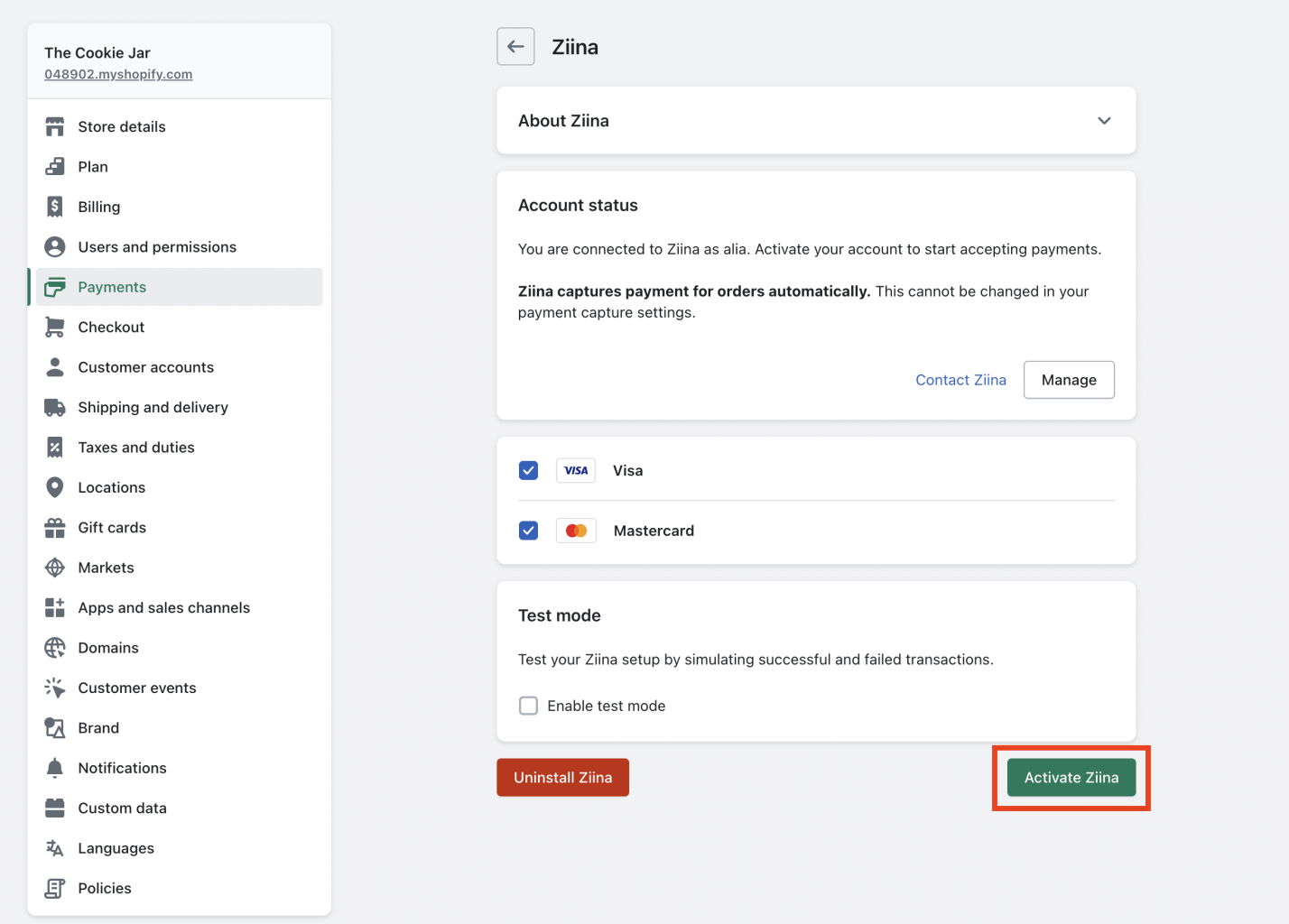Click The Cookie Jar store name
The width and height of the screenshot is (1289, 924).
[x=97, y=52]
